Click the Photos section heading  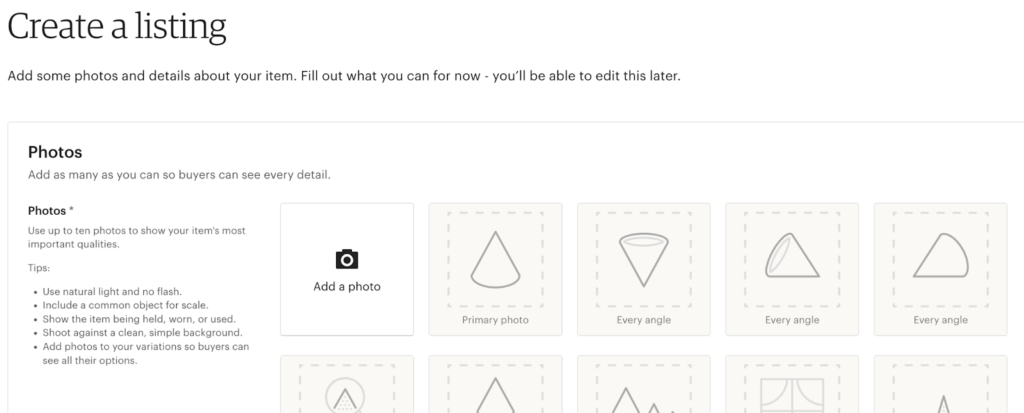coord(55,152)
